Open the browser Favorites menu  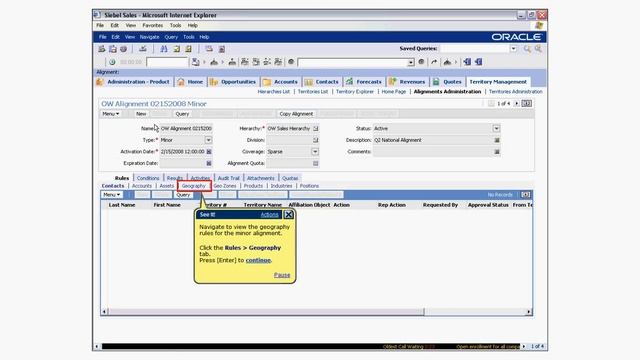(153, 25)
